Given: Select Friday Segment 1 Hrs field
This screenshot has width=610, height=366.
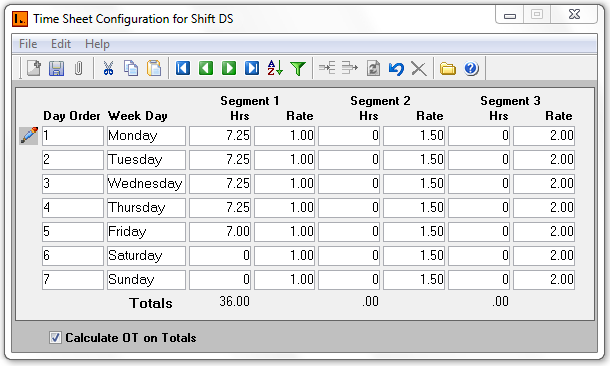Looking at the screenshot, I should tap(220, 231).
